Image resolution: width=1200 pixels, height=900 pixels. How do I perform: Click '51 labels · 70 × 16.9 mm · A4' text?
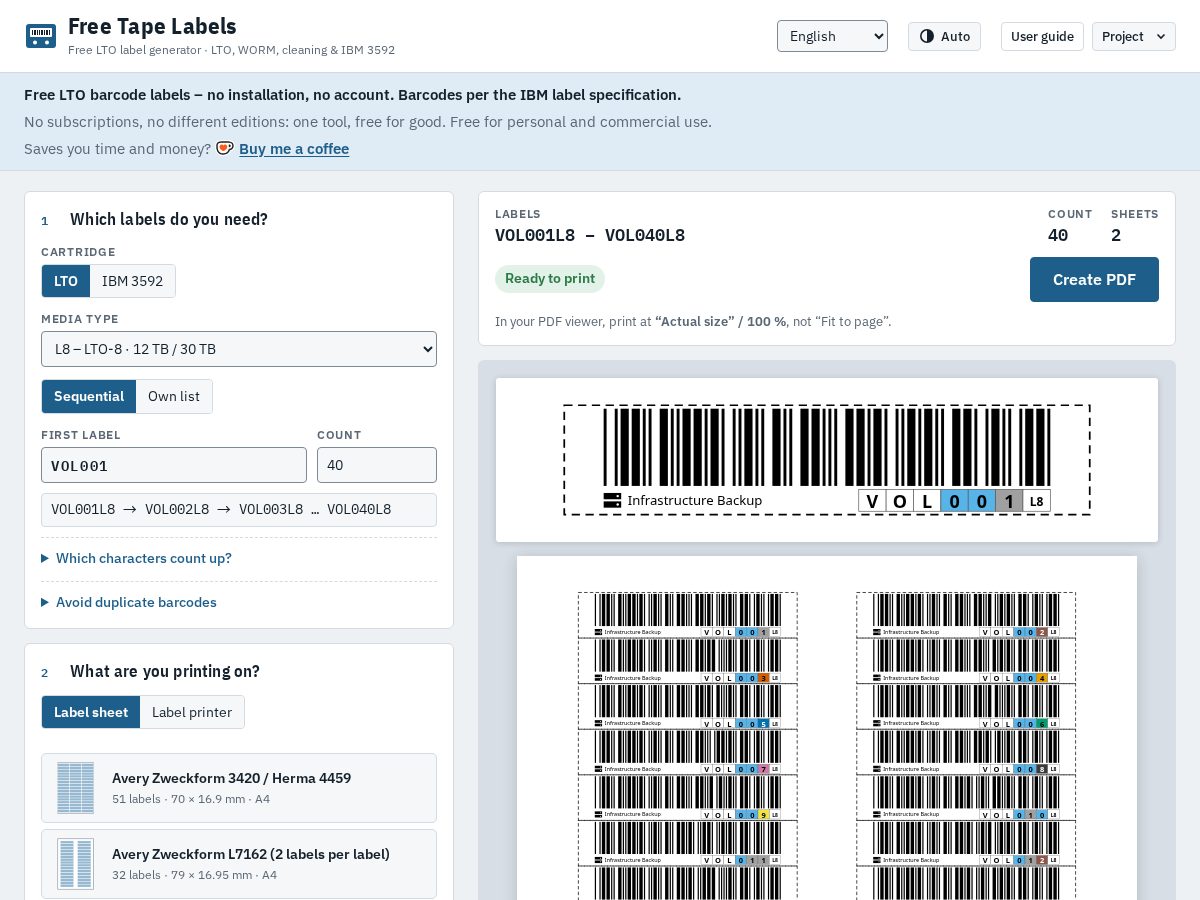point(191,799)
